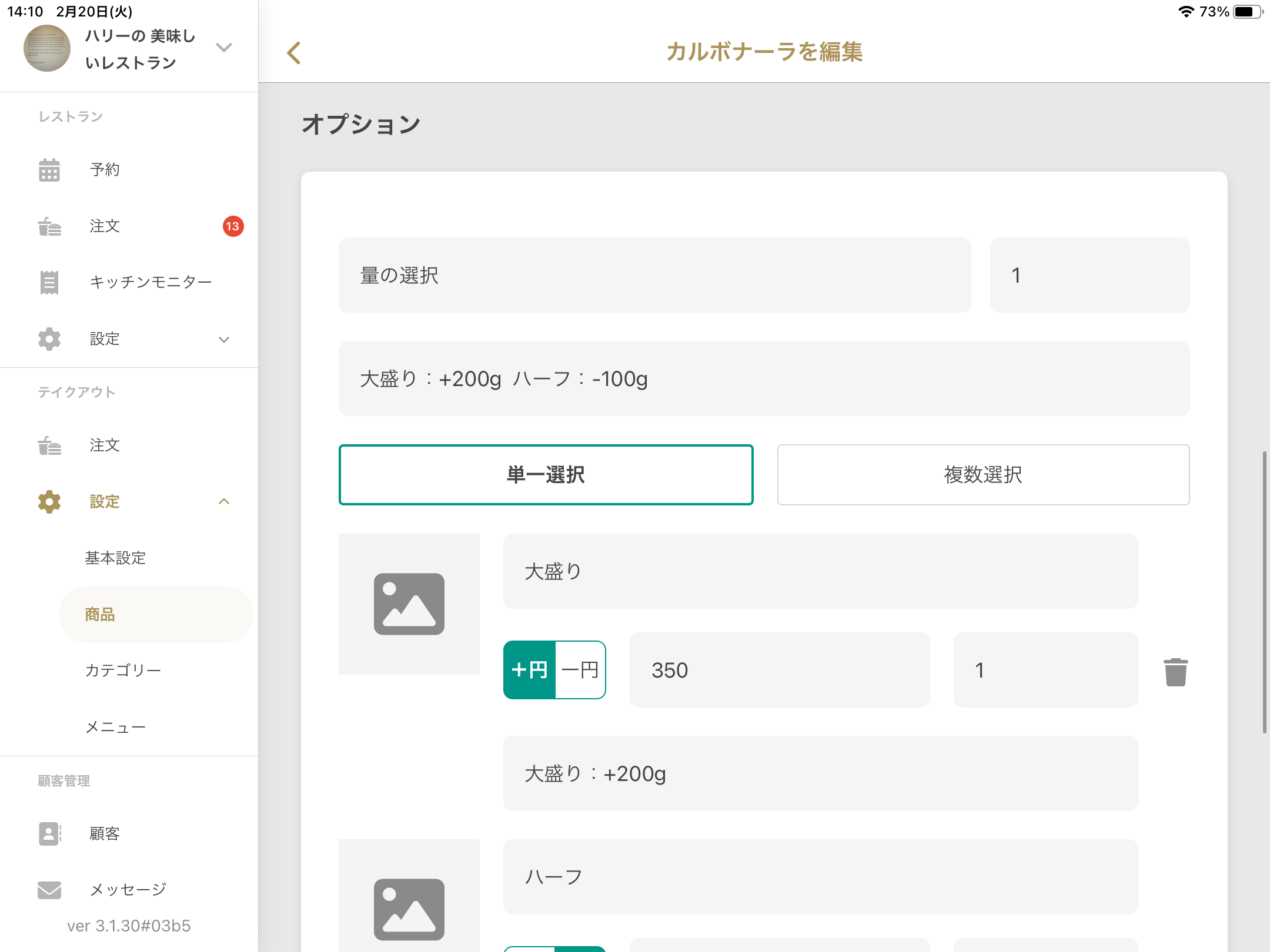This screenshot has height=952, width=1270.
Task: Tap the back arrow icon in header
Action: coord(294,53)
